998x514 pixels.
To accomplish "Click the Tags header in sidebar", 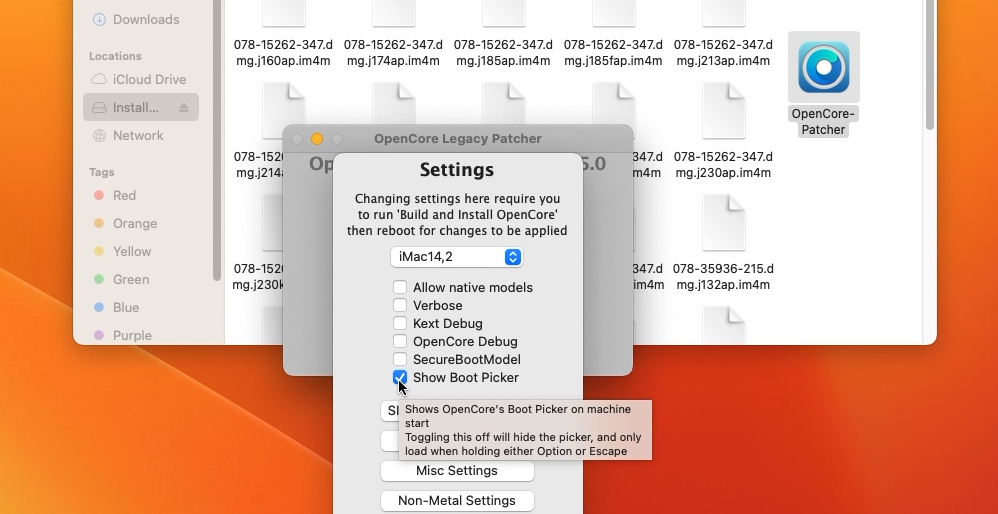I will [102, 172].
